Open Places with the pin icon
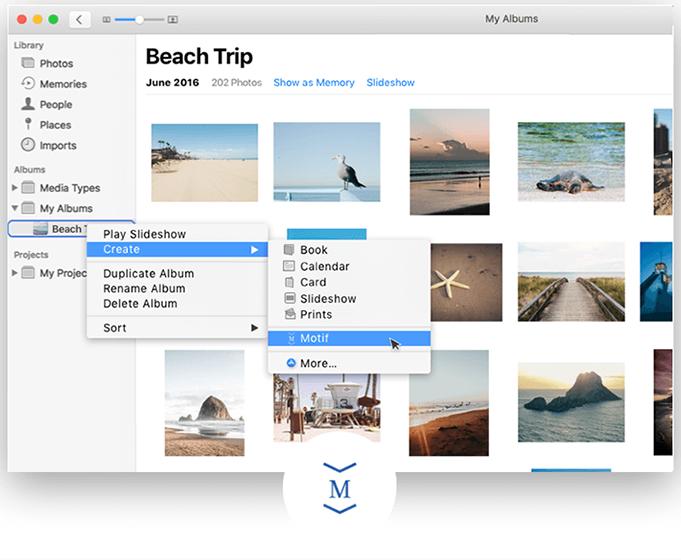 pos(28,125)
